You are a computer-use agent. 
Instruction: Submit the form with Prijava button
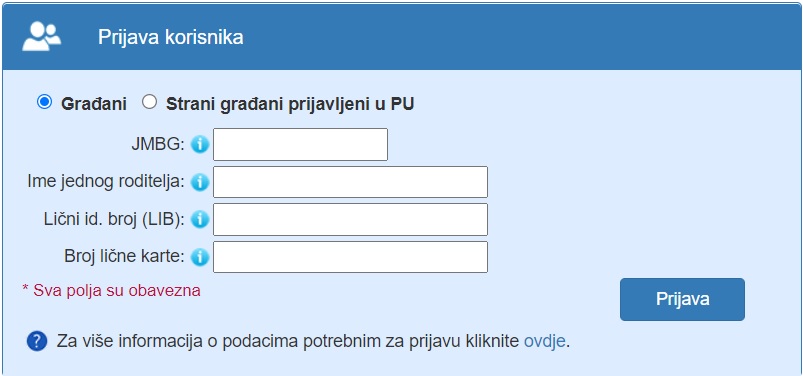(x=682, y=300)
